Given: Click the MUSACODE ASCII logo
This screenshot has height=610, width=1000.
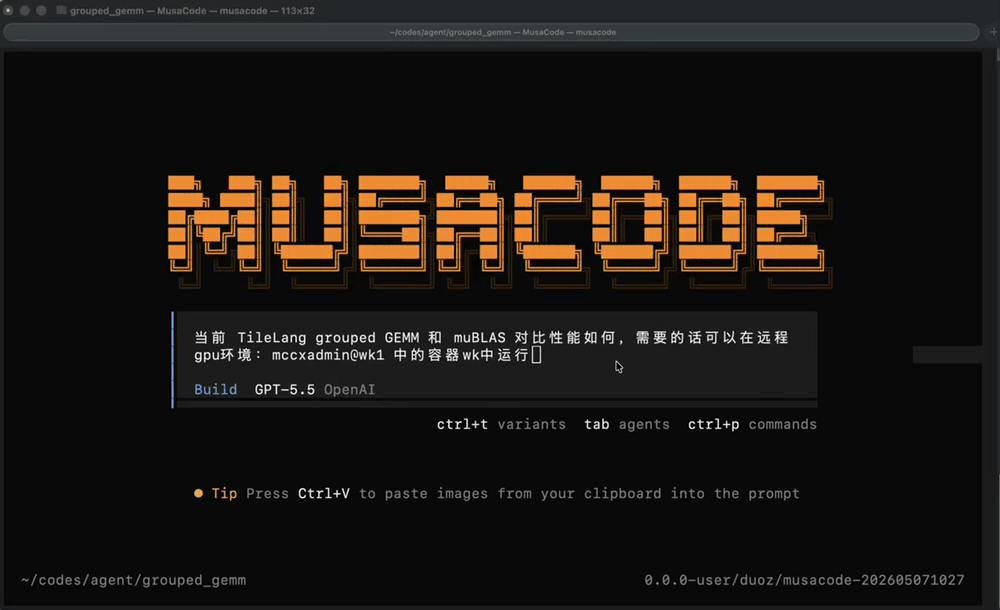Looking at the screenshot, I should [500, 231].
